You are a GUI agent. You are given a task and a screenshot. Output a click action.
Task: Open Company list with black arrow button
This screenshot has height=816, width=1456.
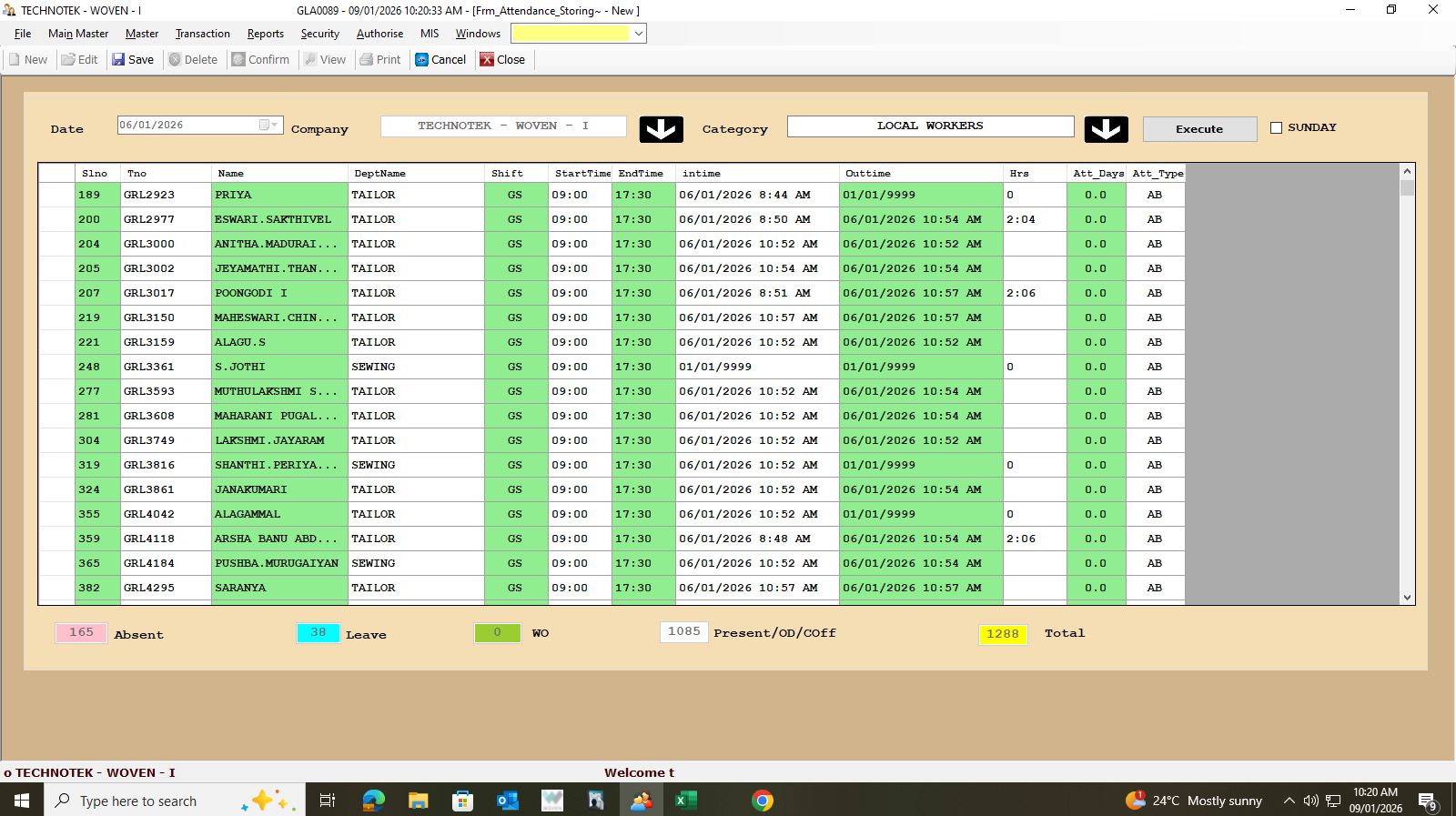[x=661, y=129]
